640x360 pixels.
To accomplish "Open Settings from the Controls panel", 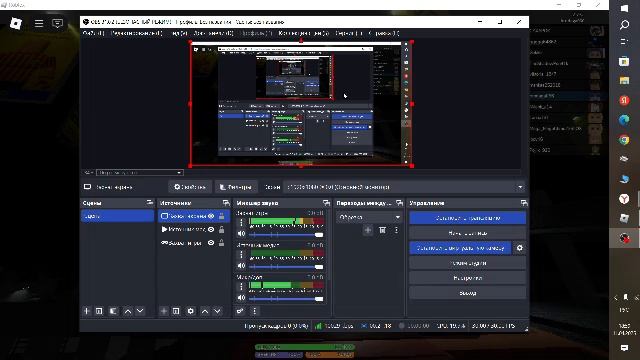I will [x=468, y=278].
